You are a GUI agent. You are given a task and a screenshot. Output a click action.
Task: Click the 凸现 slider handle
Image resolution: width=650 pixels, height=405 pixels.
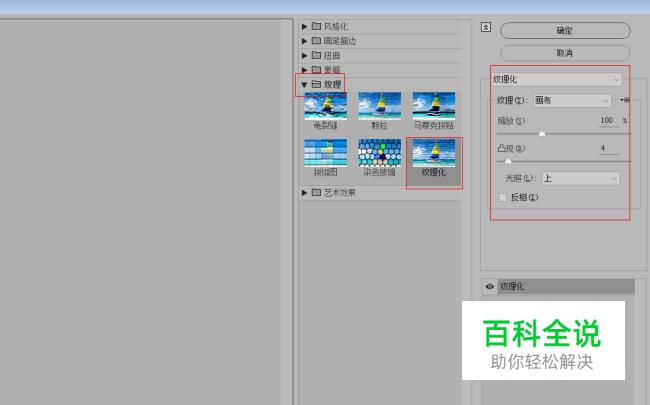508,161
